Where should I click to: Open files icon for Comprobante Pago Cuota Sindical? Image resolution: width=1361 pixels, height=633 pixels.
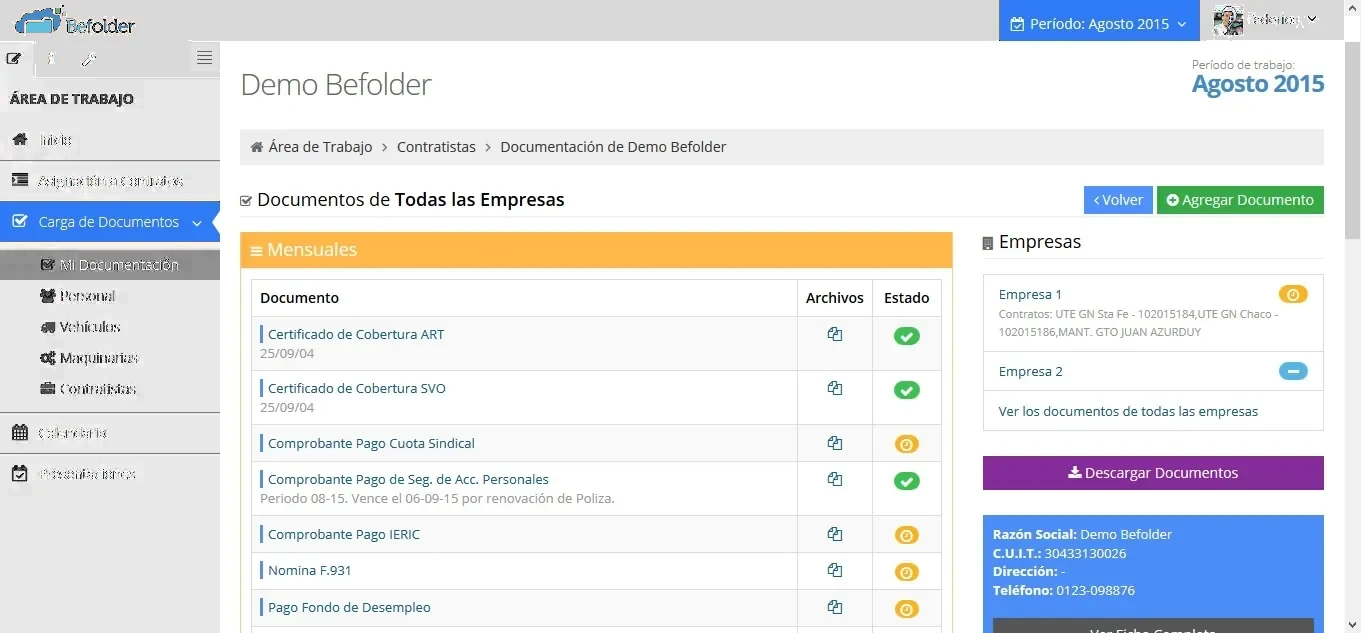(x=835, y=443)
